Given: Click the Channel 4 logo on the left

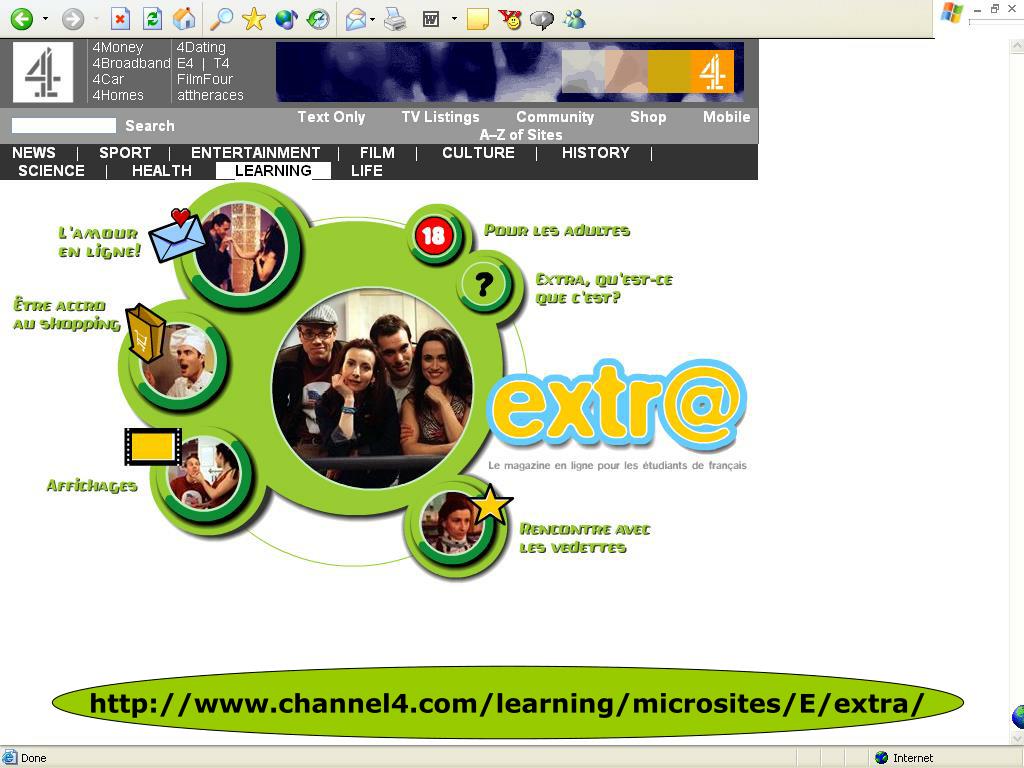Looking at the screenshot, I should pyautogui.click(x=43, y=72).
